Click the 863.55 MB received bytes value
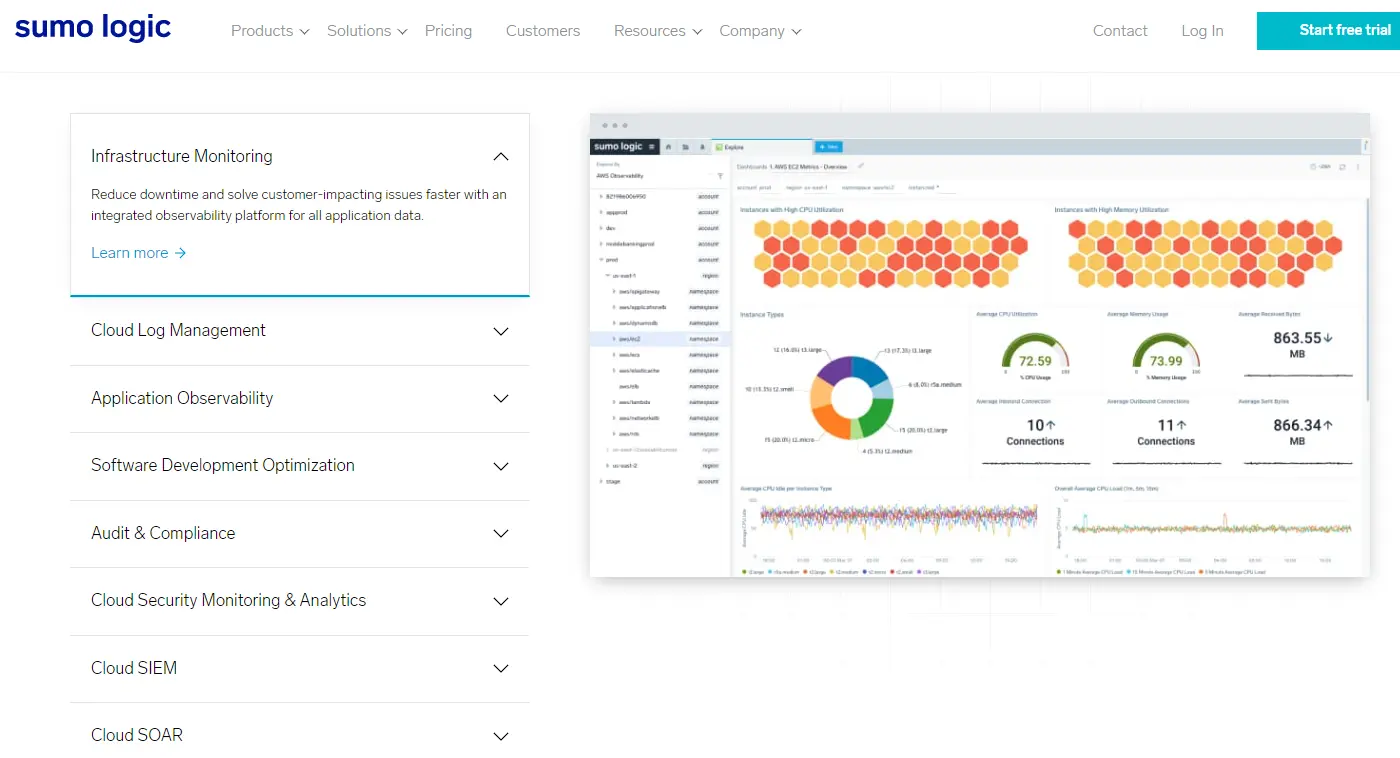 pos(1302,344)
